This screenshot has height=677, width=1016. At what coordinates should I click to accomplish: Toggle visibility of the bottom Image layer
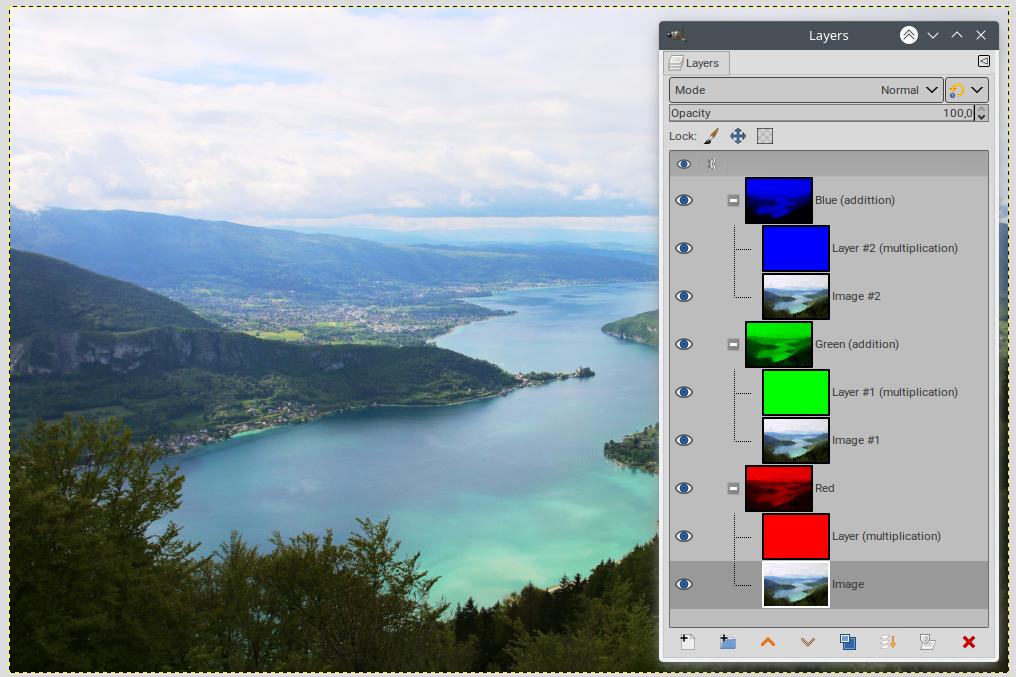pyautogui.click(x=684, y=584)
